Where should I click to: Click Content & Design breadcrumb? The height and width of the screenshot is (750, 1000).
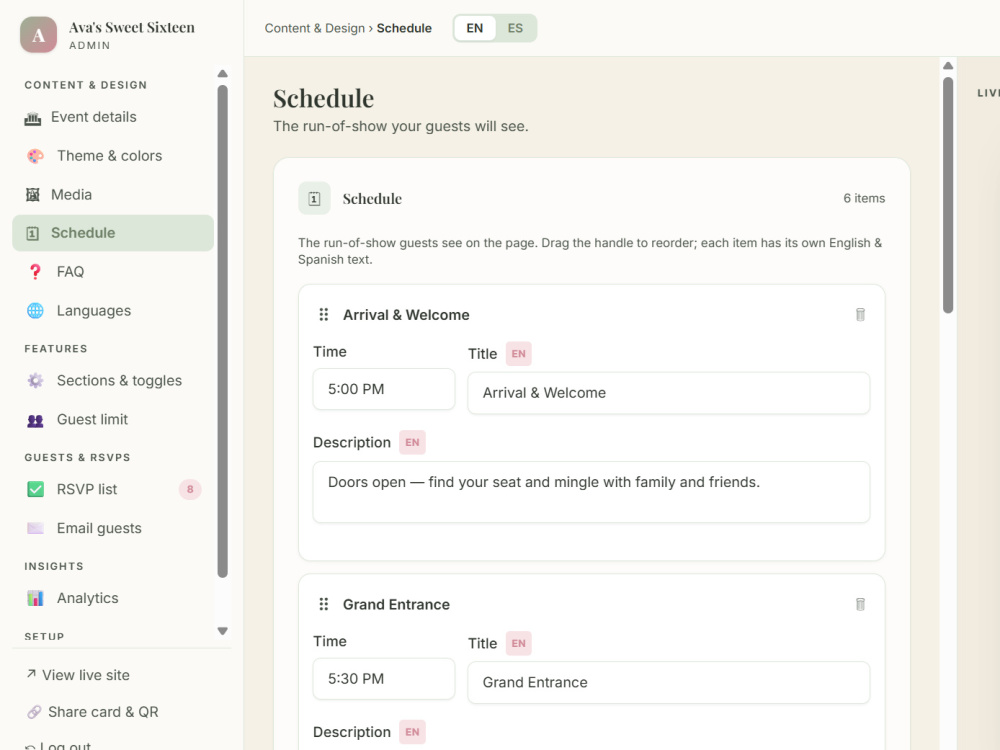(x=314, y=28)
